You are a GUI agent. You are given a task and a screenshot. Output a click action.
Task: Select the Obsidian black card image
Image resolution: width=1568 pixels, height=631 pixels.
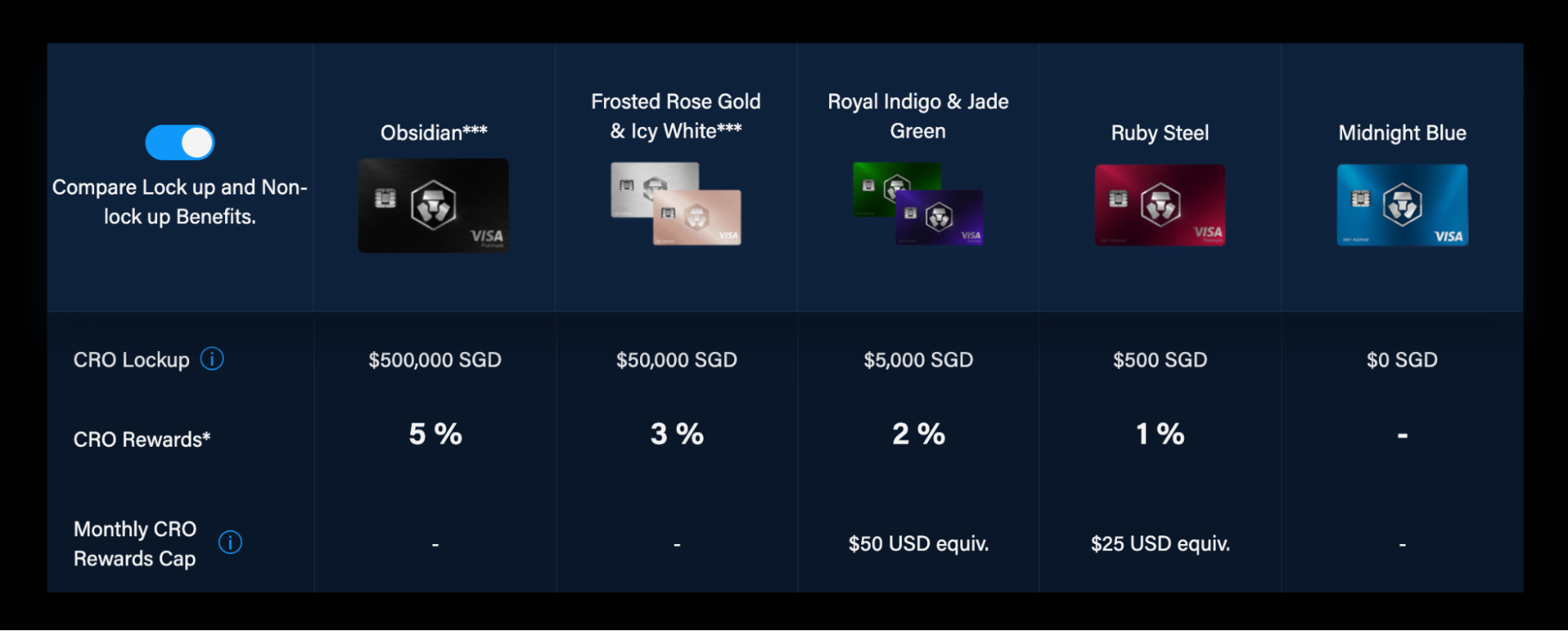point(433,205)
